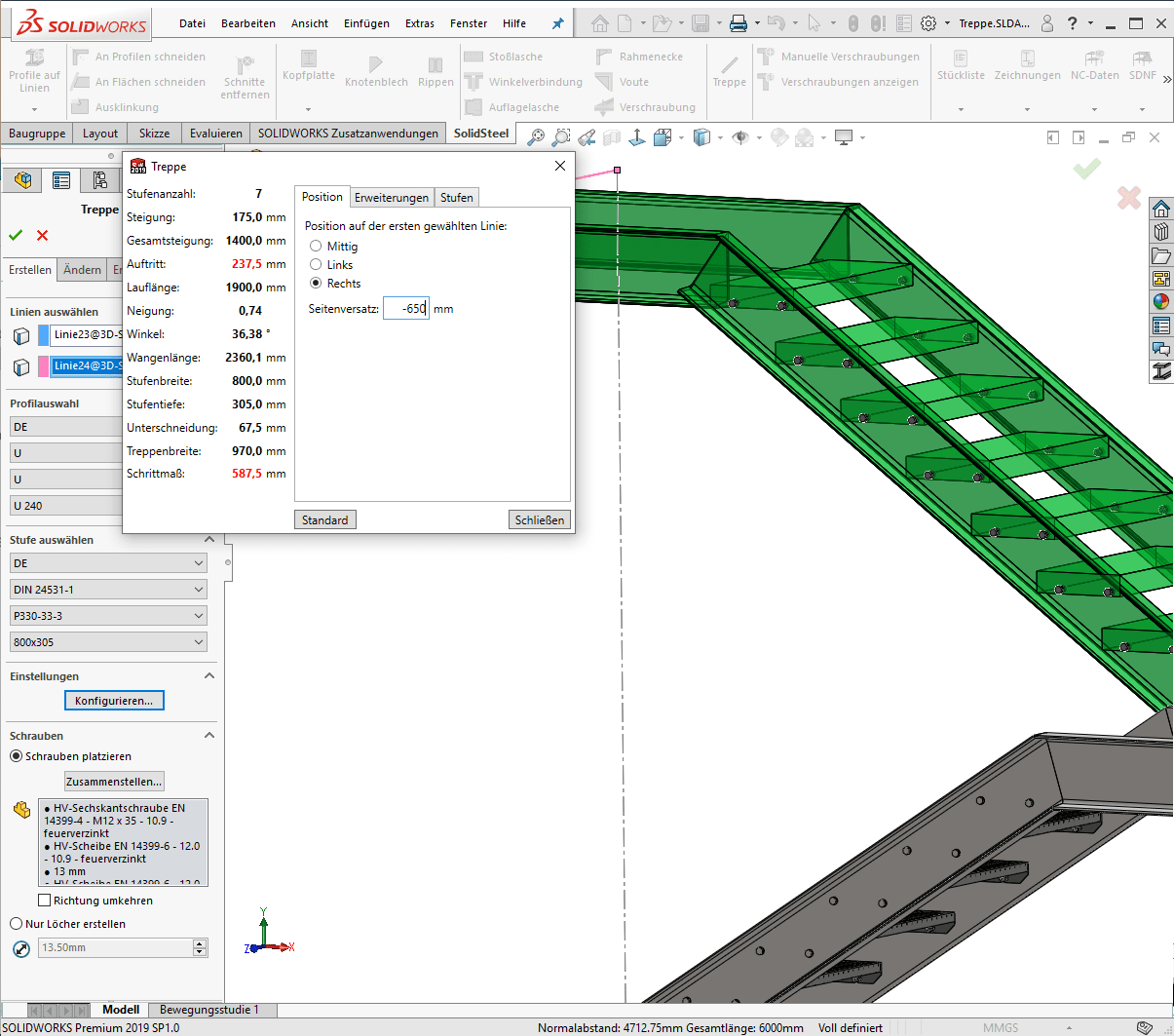Click the Zusammenstellen... button
The image size is (1174, 1036).
(x=114, y=782)
